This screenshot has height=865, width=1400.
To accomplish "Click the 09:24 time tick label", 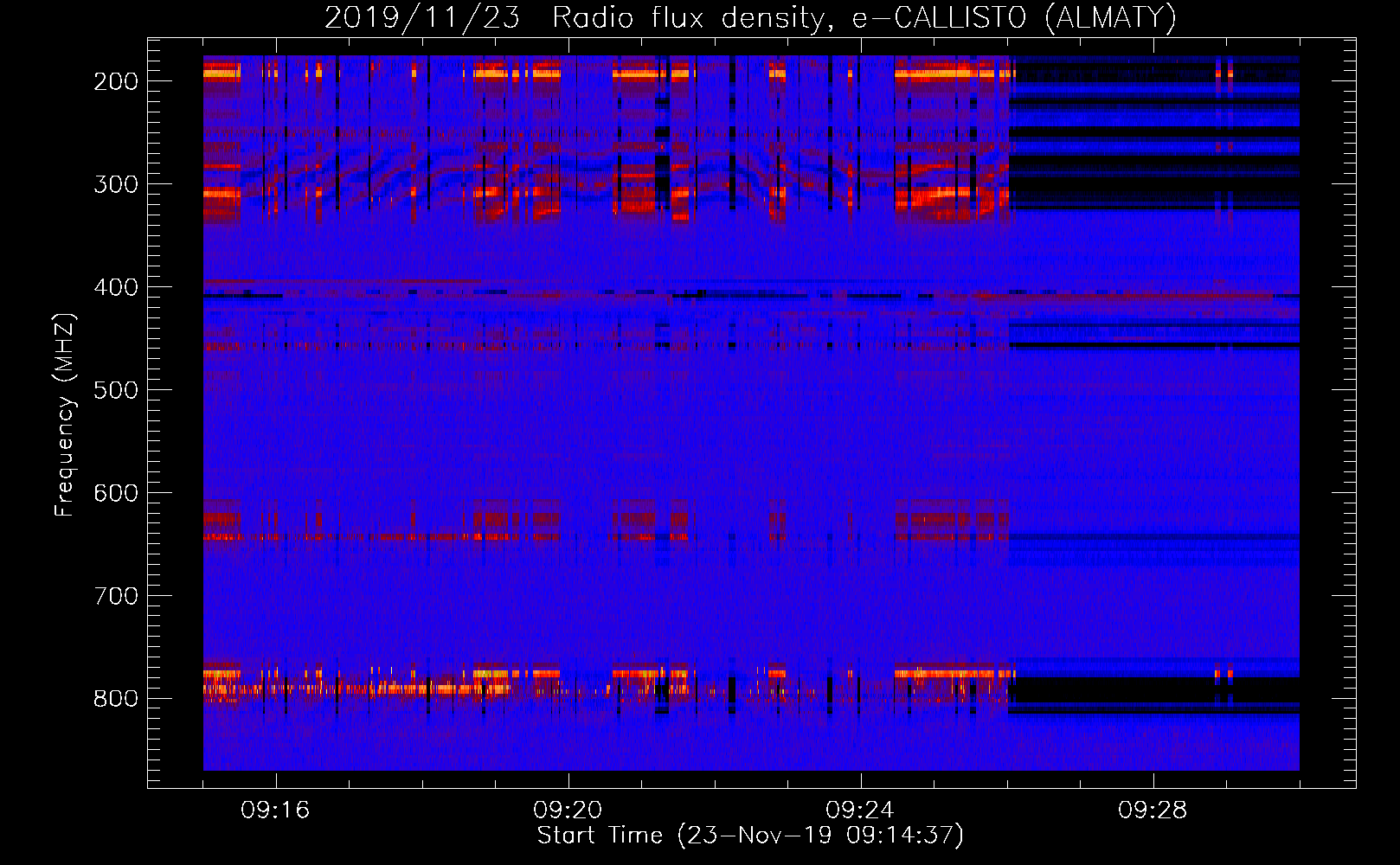I will tap(860, 811).
